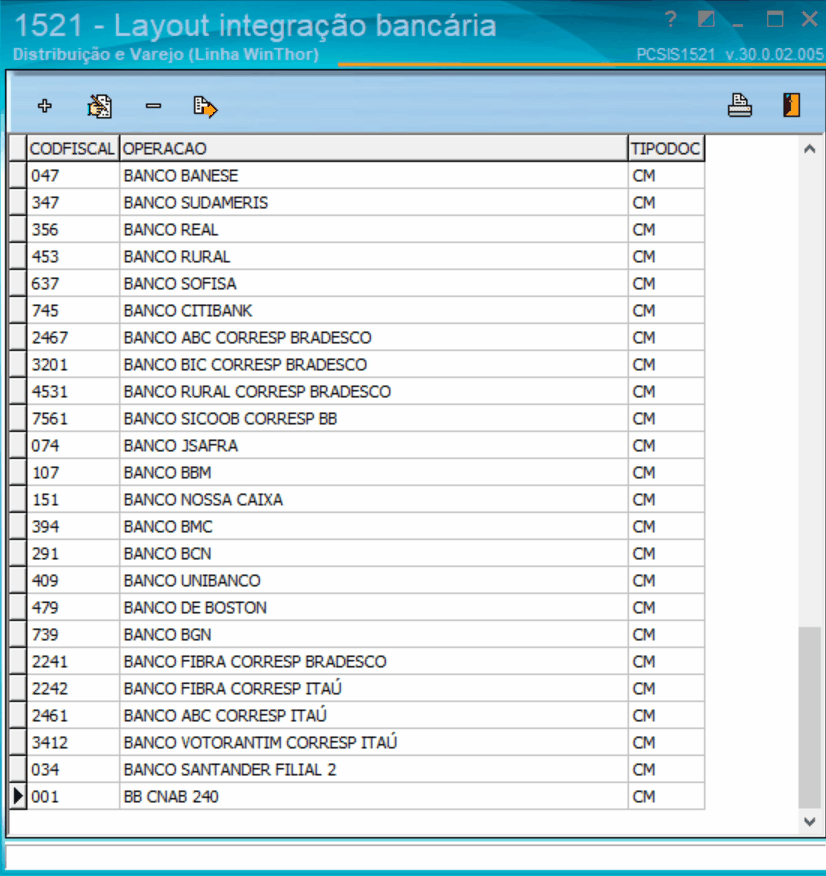
Task: Click code cell 3201
Action: click(x=73, y=364)
